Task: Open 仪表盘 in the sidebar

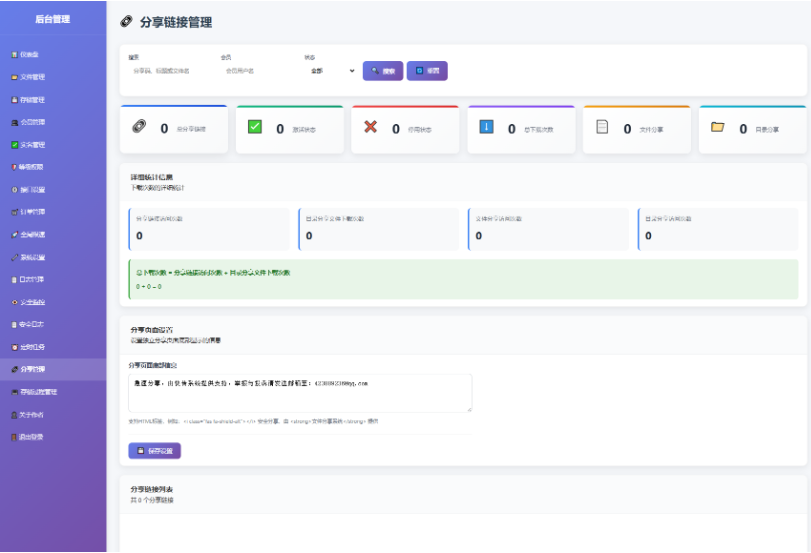Action: [x=30, y=54]
